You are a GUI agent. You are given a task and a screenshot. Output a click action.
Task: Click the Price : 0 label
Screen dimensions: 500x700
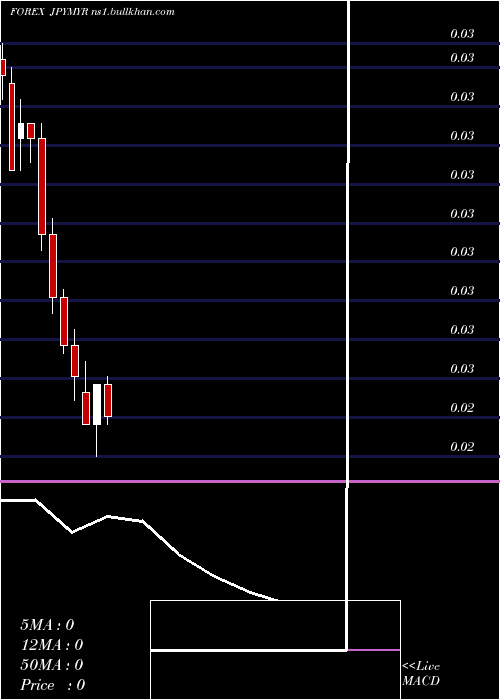click(52, 685)
